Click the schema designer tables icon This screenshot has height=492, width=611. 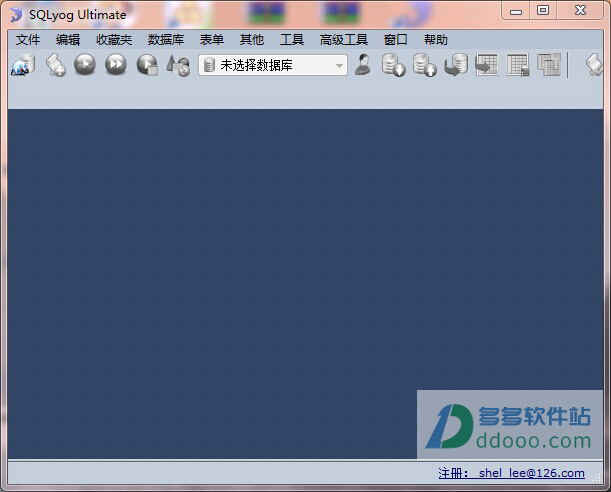click(x=549, y=65)
